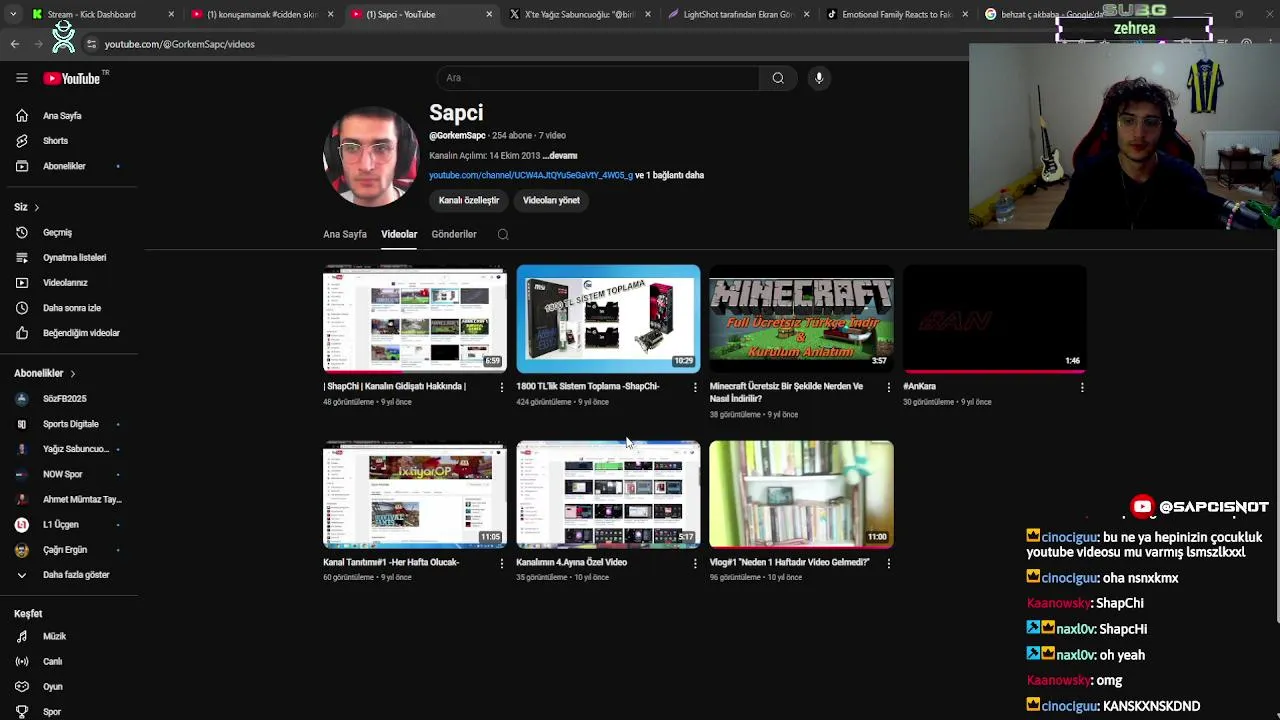The width and height of the screenshot is (1280, 720).
Task: Open Shorts in the sidebar
Action: [x=55, y=141]
